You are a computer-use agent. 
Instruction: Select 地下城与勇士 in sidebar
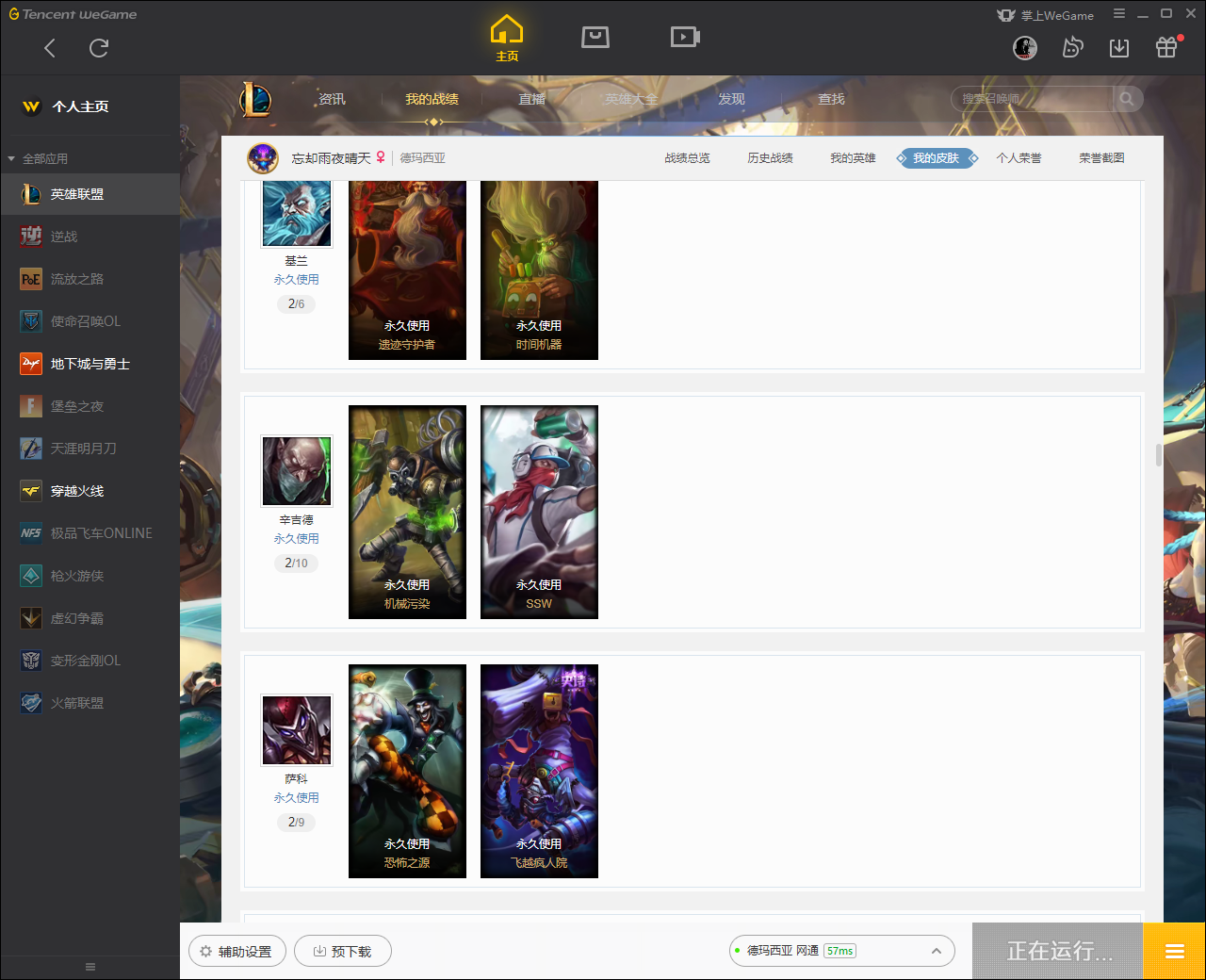click(x=90, y=364)
